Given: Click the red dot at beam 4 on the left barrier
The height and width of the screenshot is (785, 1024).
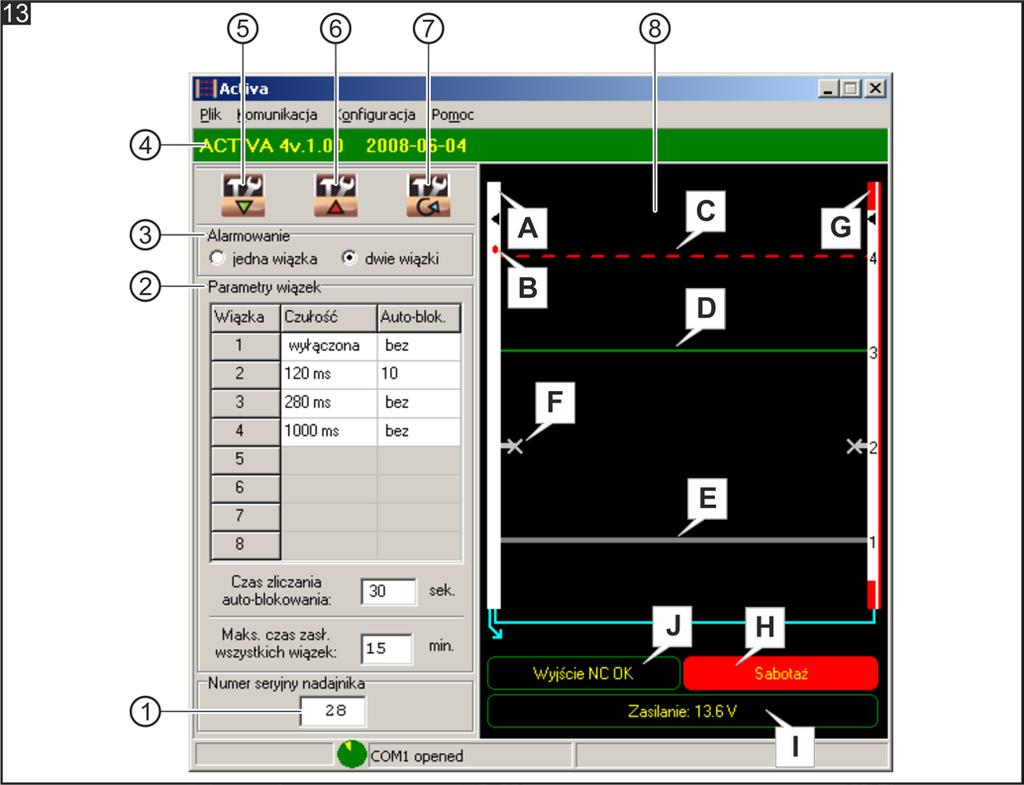Looking at the screenshot, I should [x=496, y=249].
